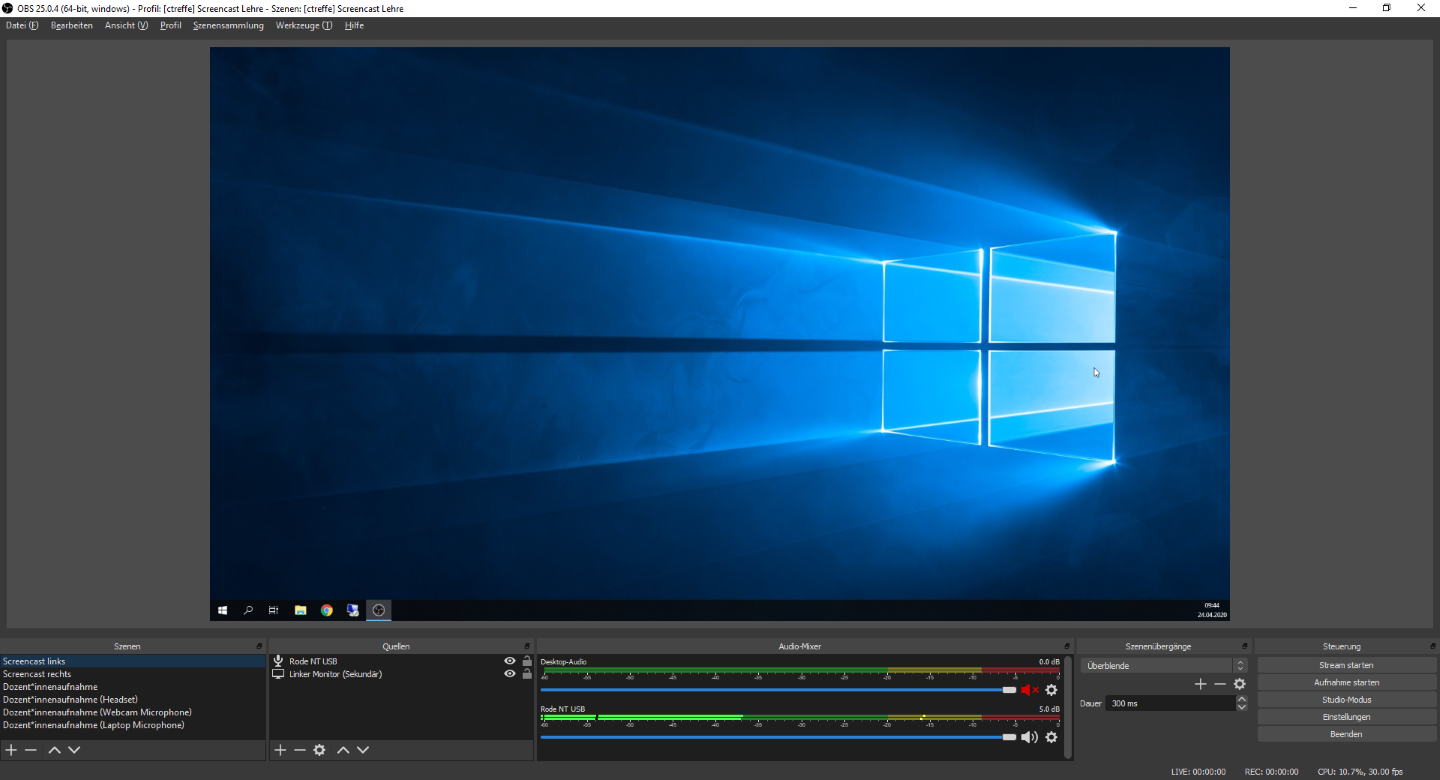
Task: Open the Hilfe menu
Action: 354,26
